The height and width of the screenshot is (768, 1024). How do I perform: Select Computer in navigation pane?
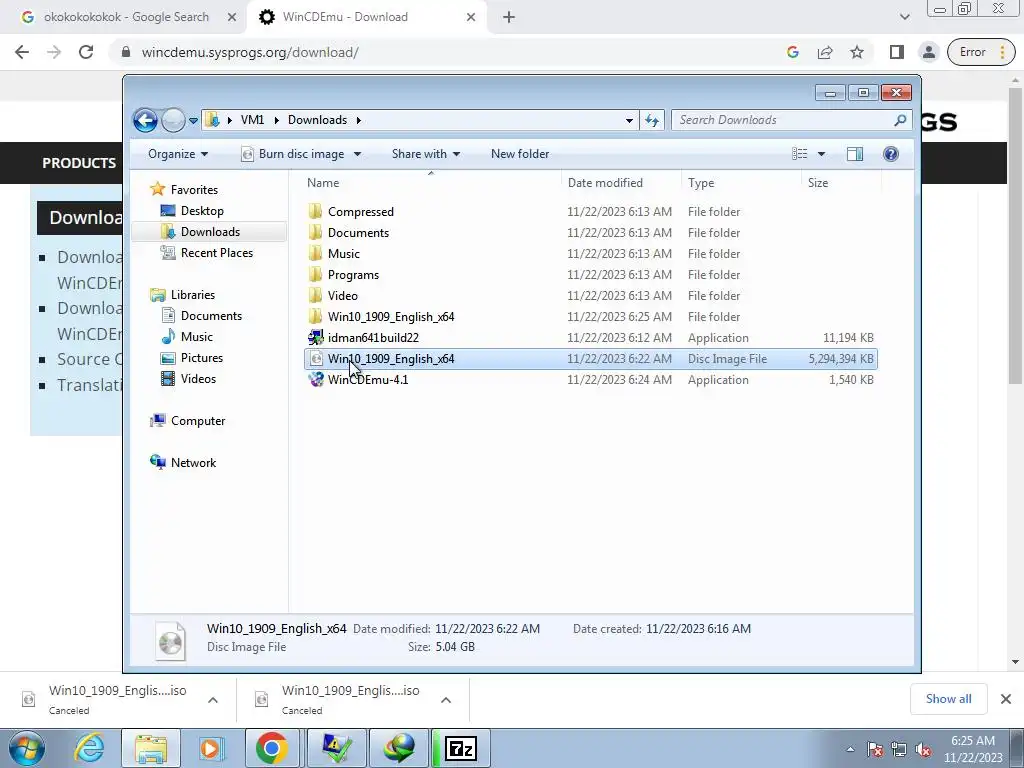[x=198, y=421]
